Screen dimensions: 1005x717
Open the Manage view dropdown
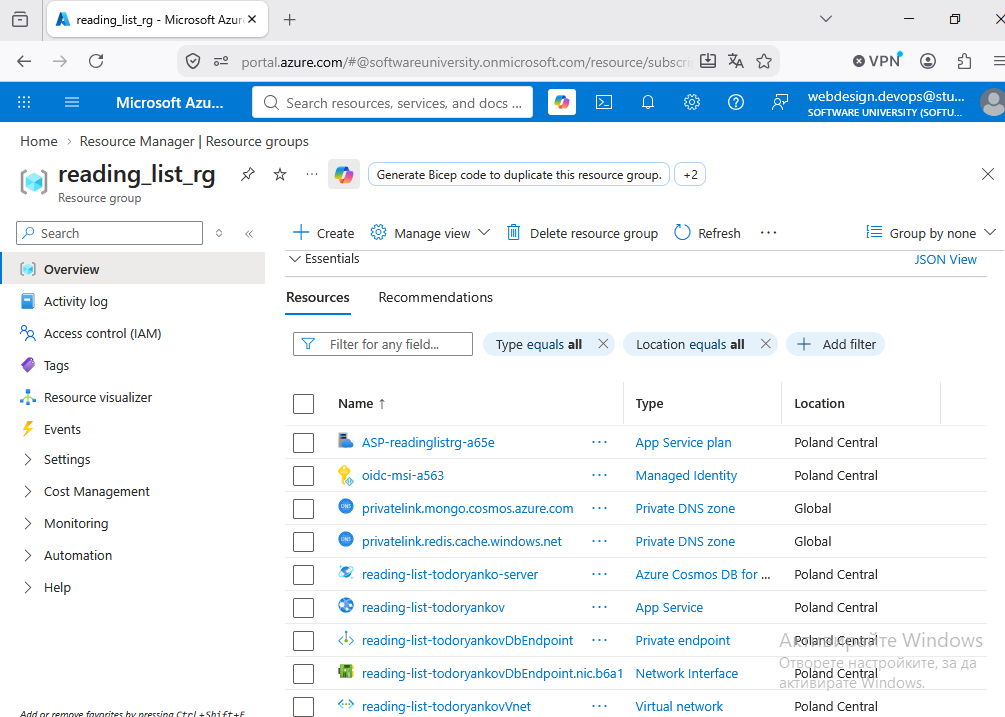430,233
